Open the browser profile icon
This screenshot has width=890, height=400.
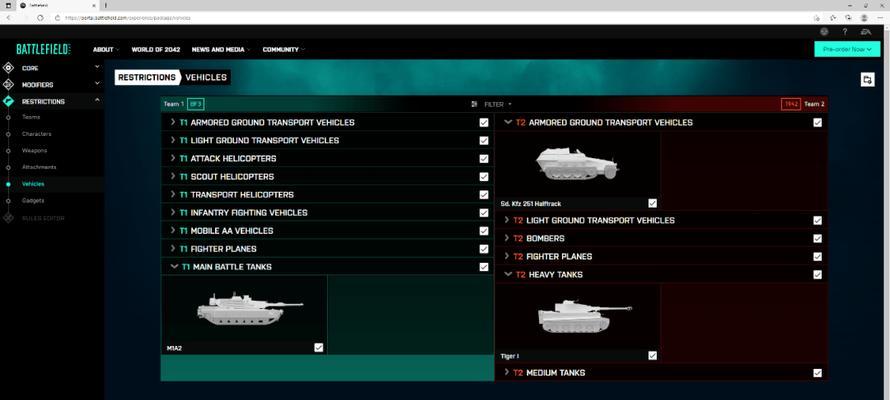(x=864, y=18)
